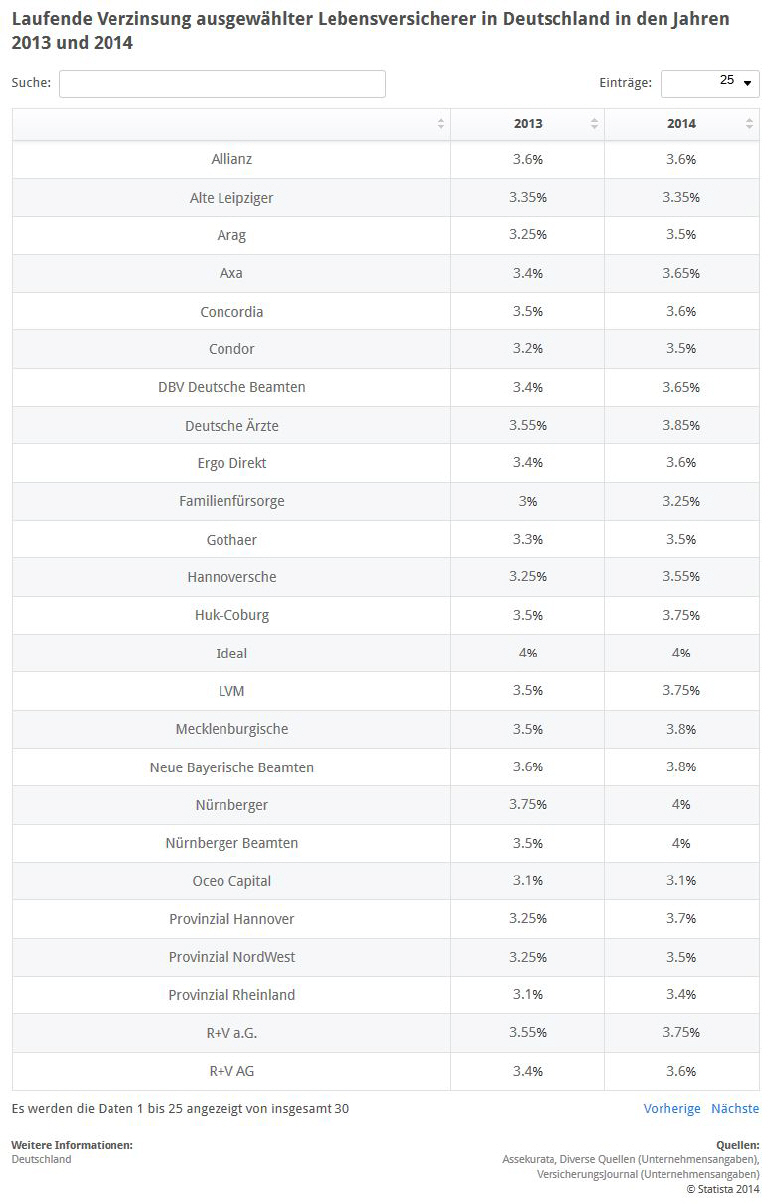The image size is (773, 1204).
Task: Click sort arrows icon in 2013 column
Action: tap(595, 124)
